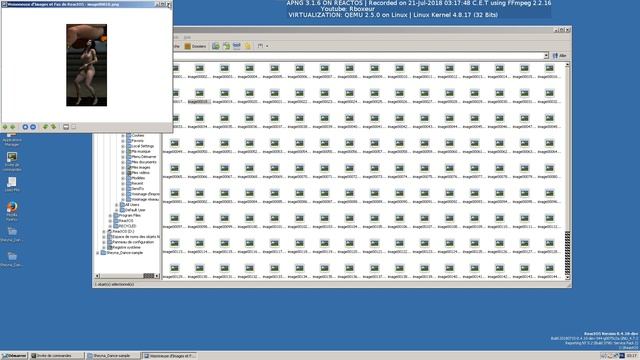640x360 pixels.
Task: Select the image00010 file icon
Action: (x=400, y=68)
